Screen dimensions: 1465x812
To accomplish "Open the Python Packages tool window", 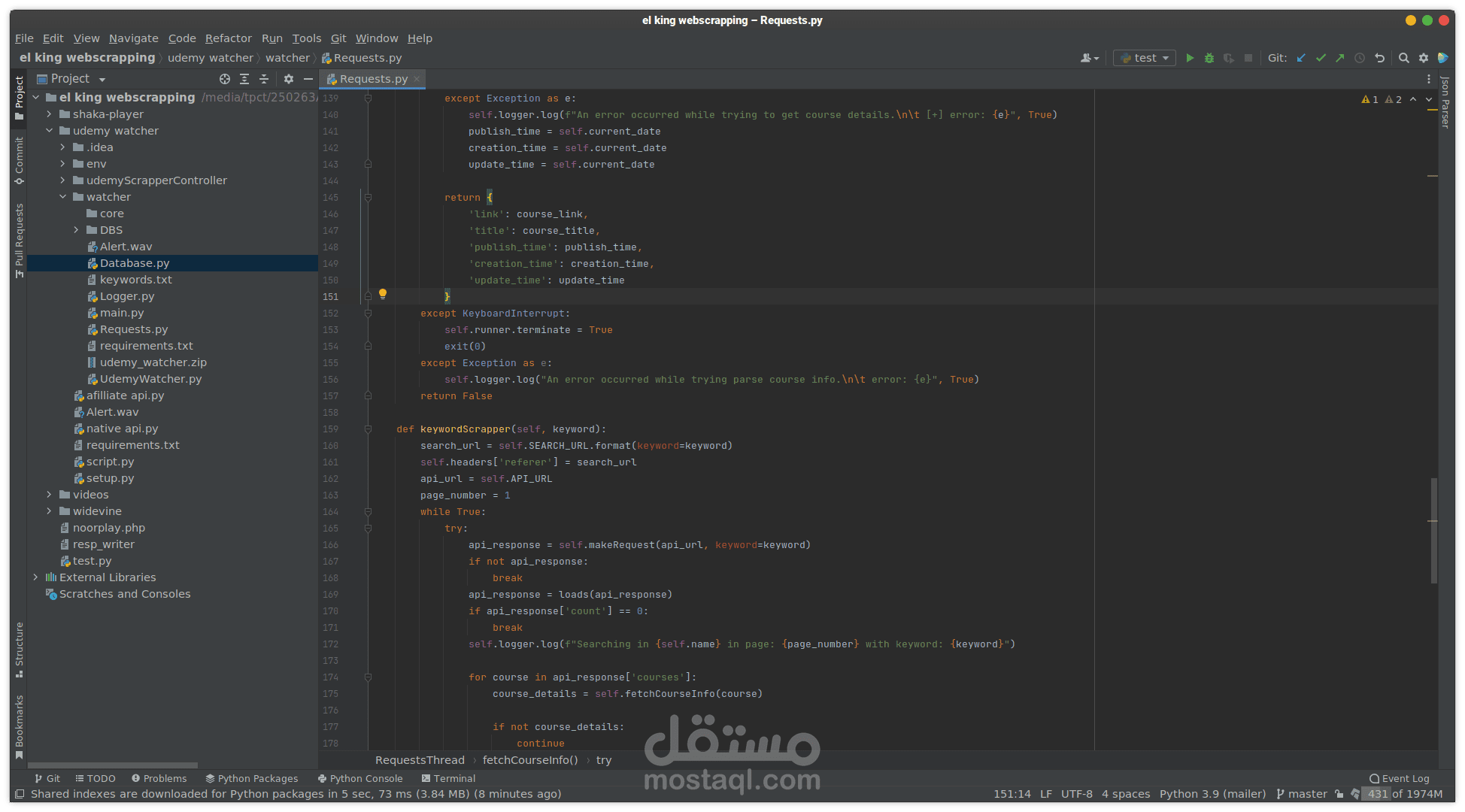I will 252,779.
